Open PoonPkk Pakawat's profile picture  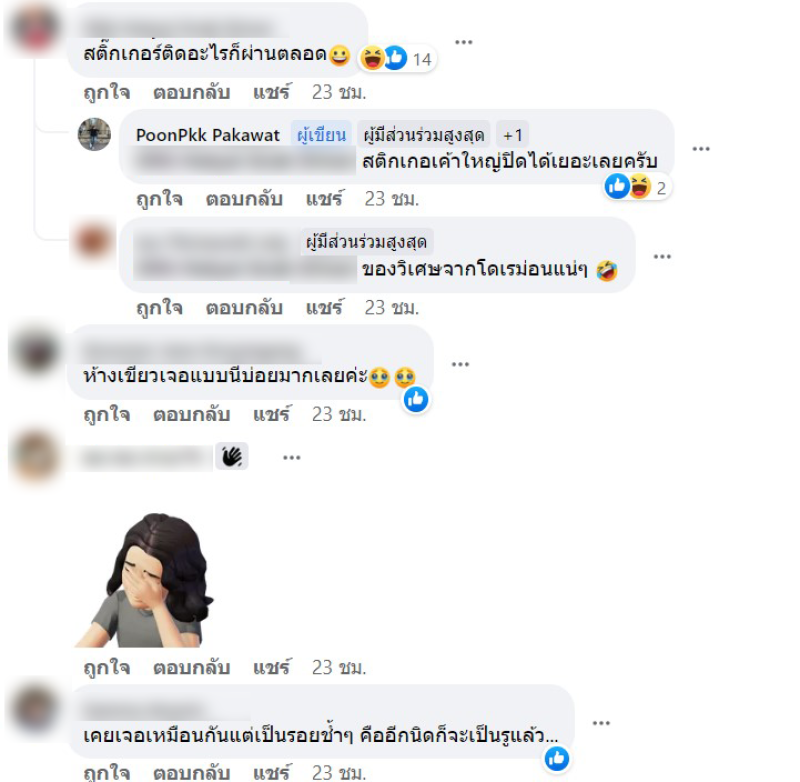pos(94,135)
